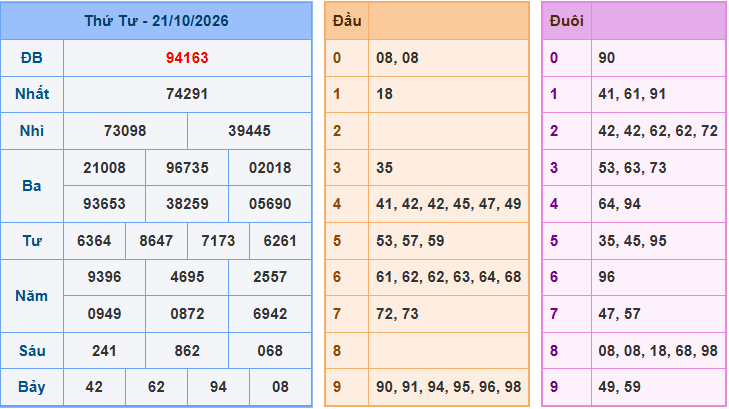Click the Ba number 05690

270,204
